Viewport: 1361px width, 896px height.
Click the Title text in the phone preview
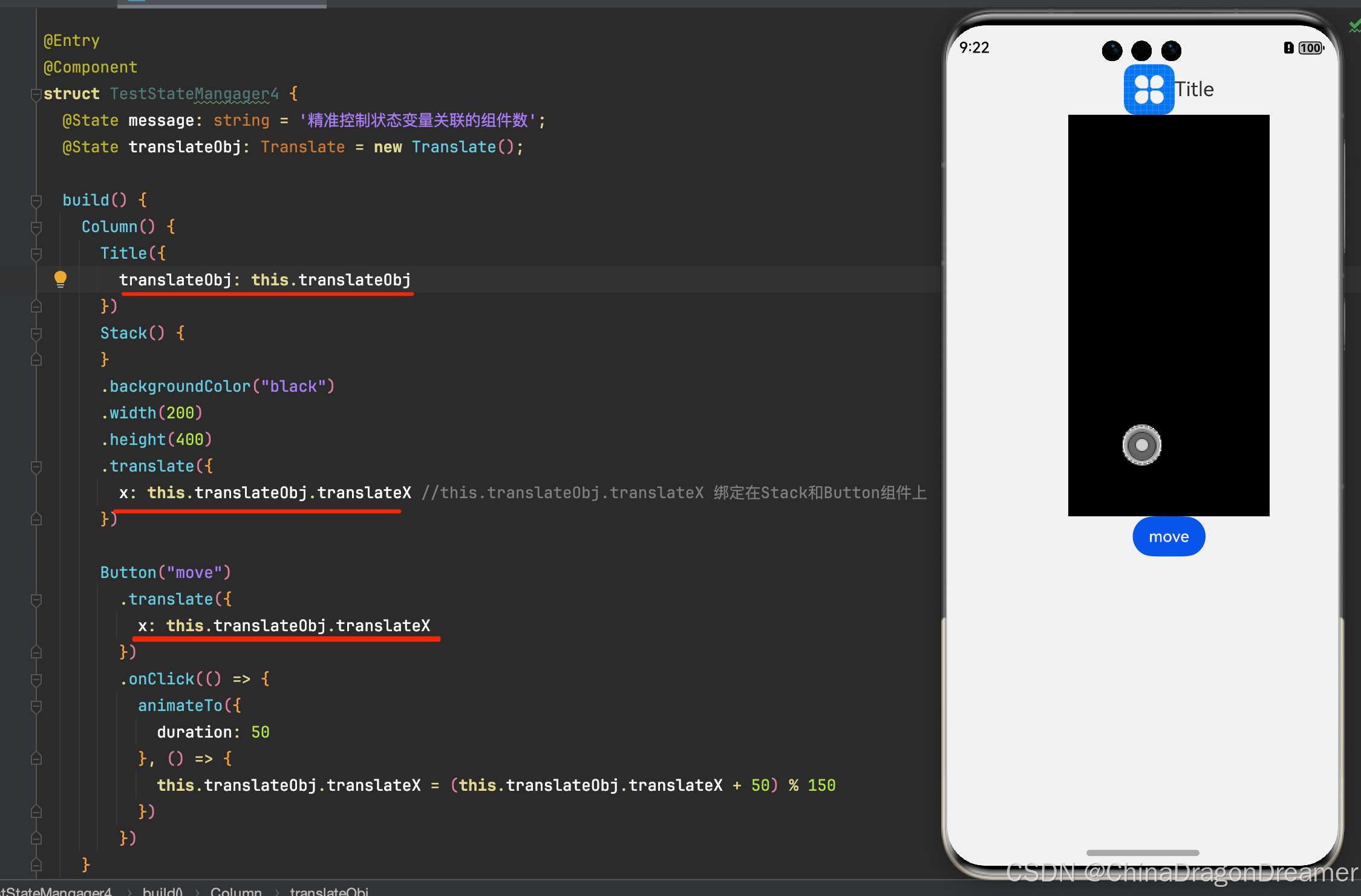pyautogui.click(x=1194, y=89)
